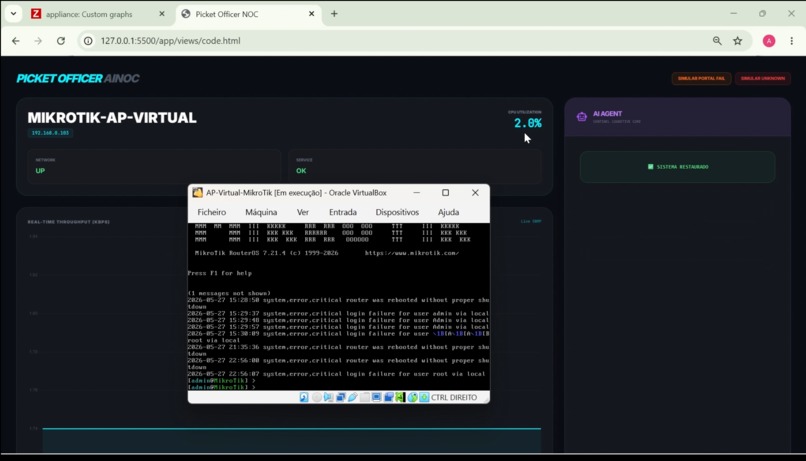
Task: Minimize the VirtualBox window
Action: pyautogui.click(x=416, y=193)
